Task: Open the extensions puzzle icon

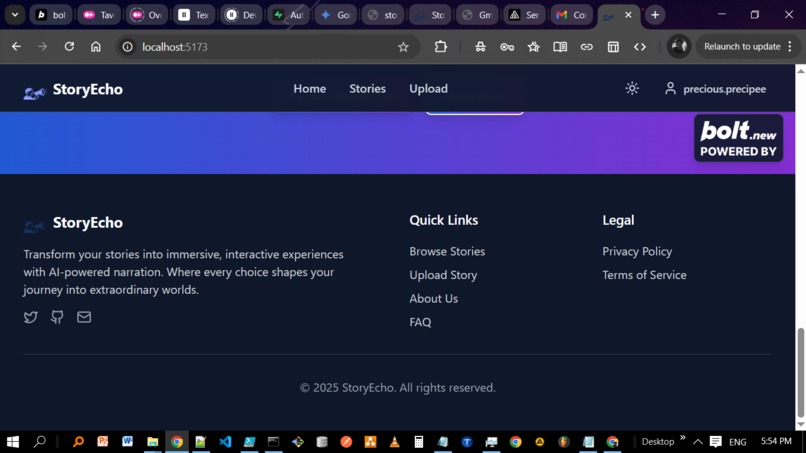Action: 441,47
